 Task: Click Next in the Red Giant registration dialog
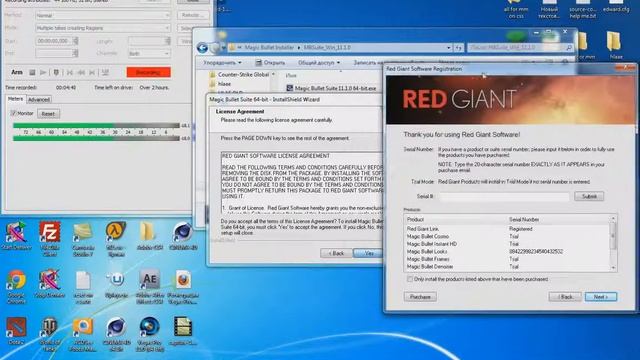[x=601, y=297]
